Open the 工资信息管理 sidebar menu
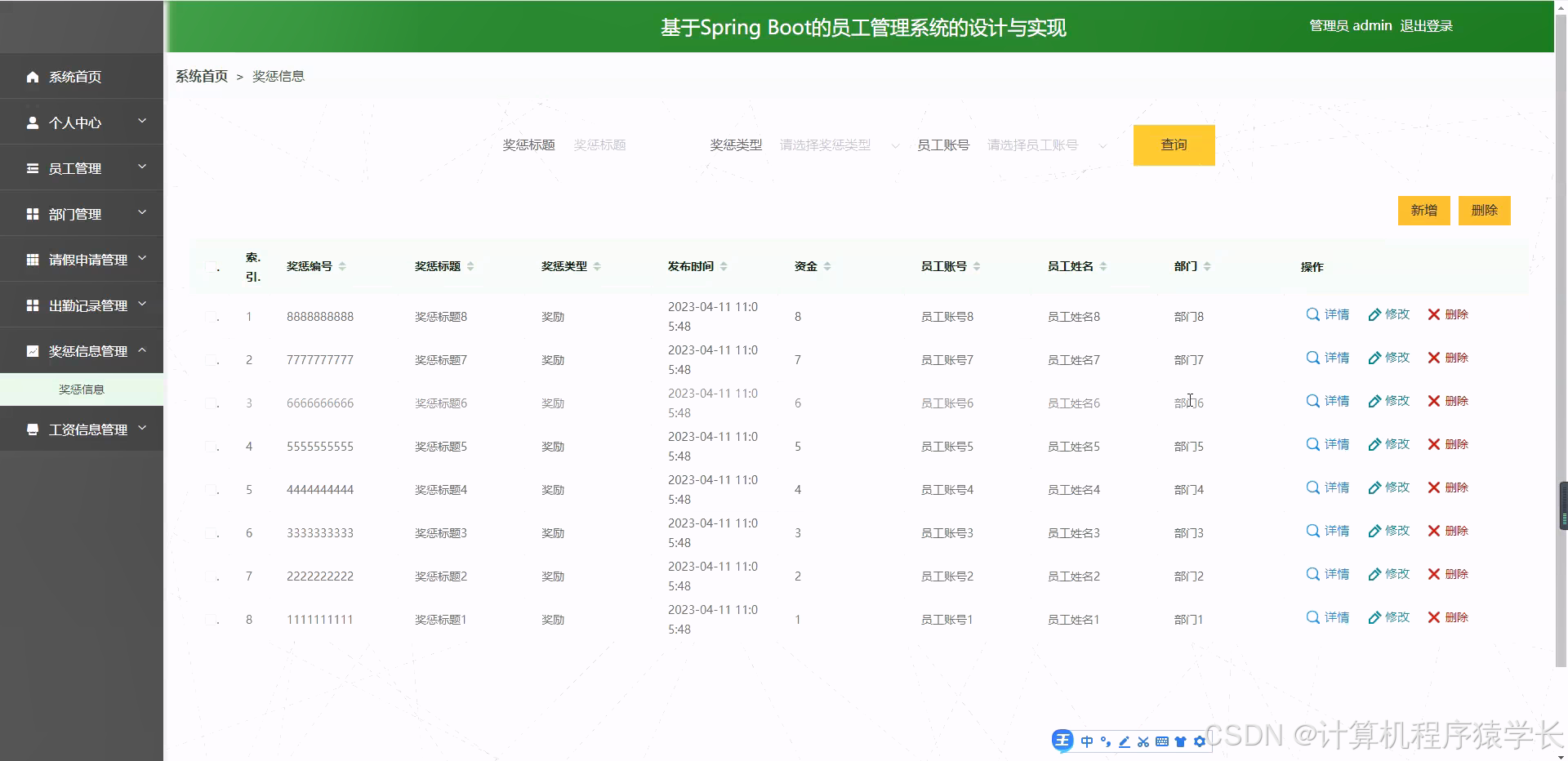The width and height of the screenshot is (1568, 761). point(82,429)
